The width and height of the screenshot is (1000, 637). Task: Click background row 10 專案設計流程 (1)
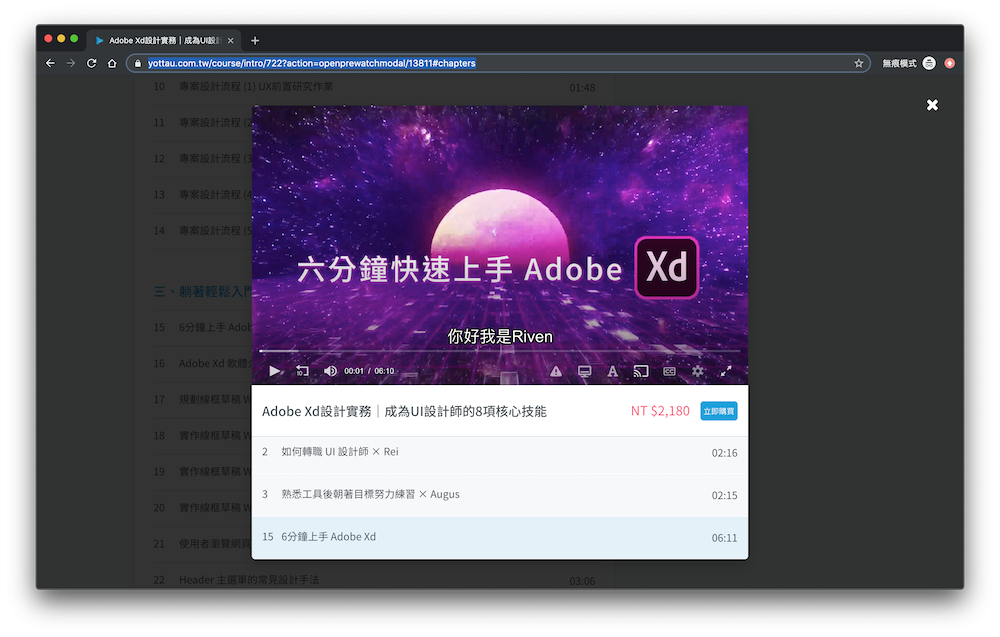[x=374, y=87]
